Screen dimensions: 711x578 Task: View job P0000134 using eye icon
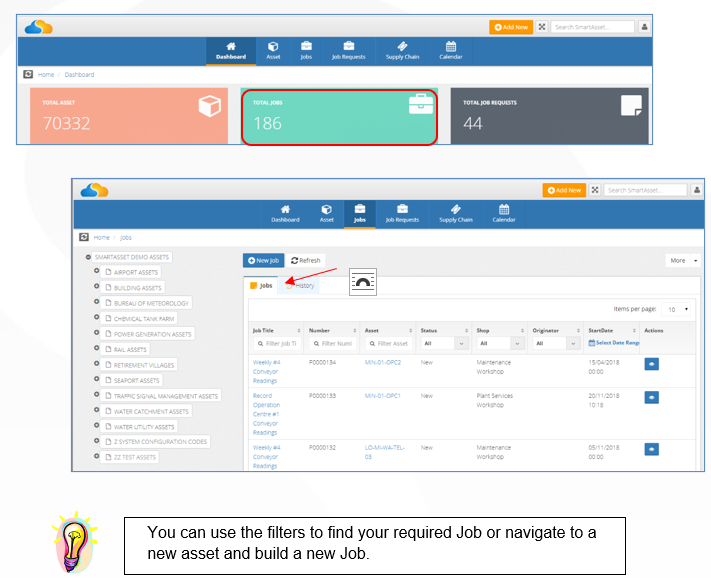(x=652, y=364)
